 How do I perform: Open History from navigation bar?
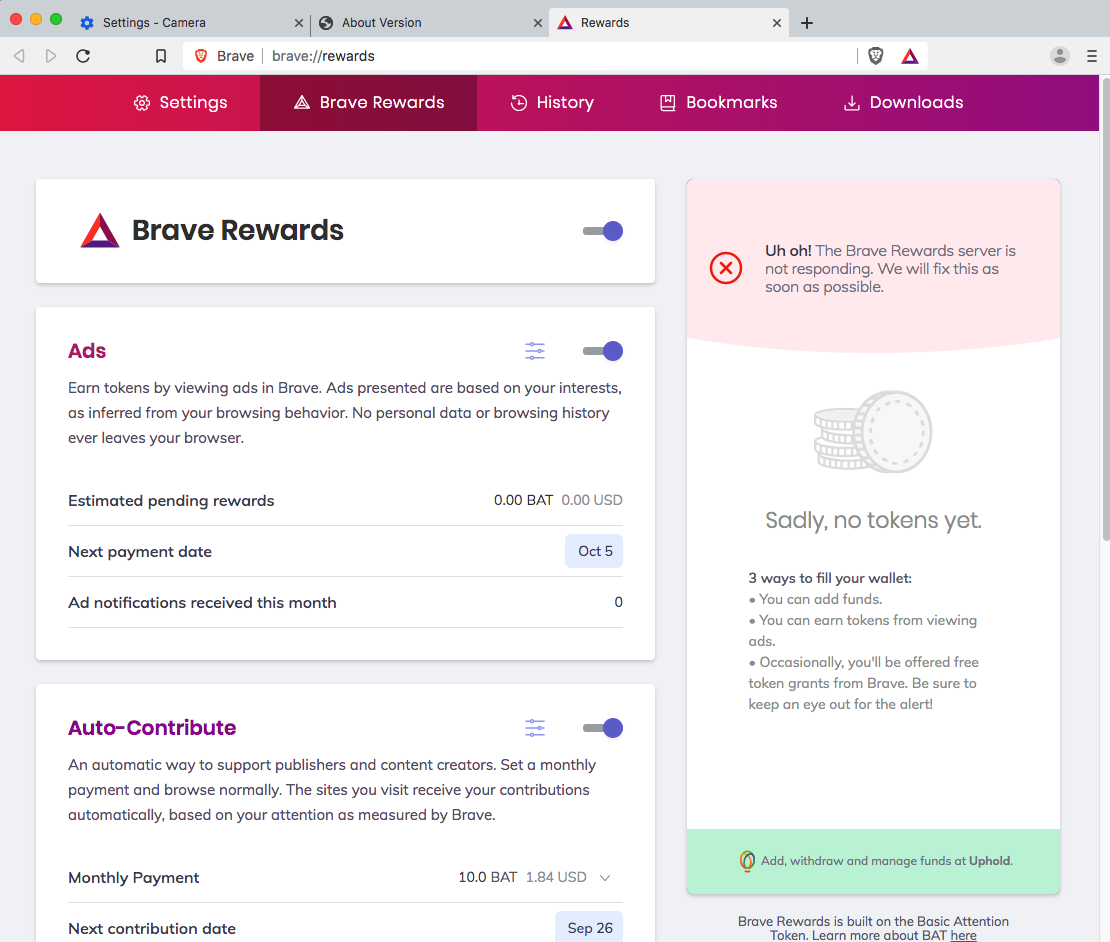click(x=552, y=103)
